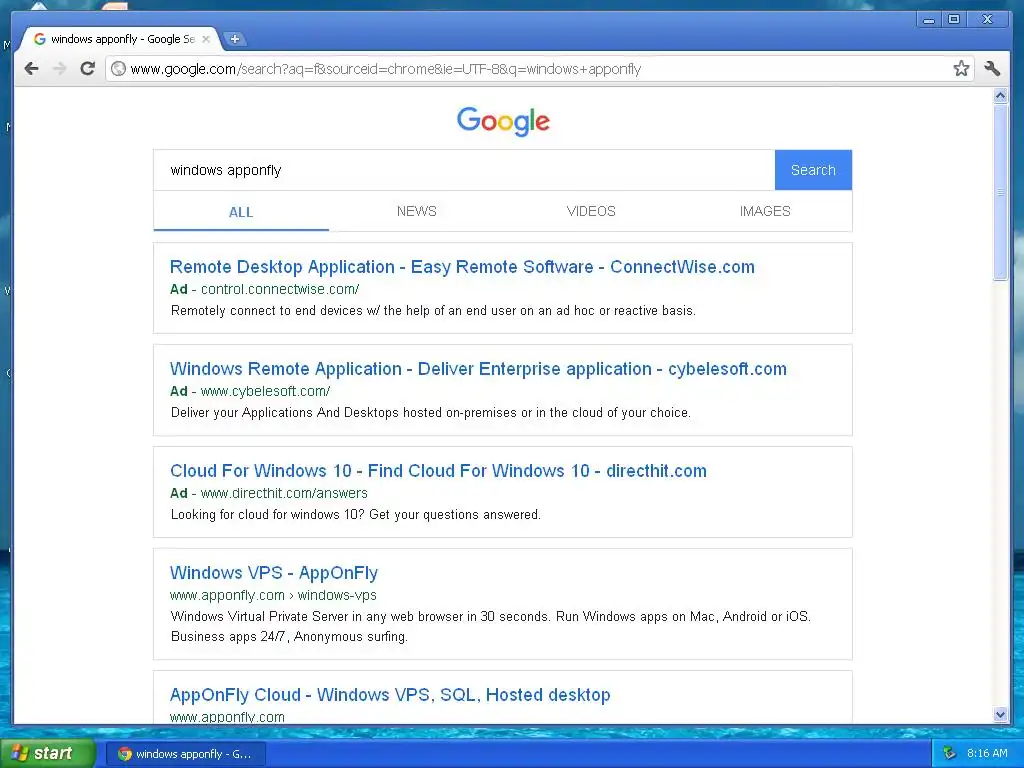Image resolution: width=1024 pixels, height=768 pixels.
Task: Click the scrollbar down arrow
Action: click(1000, 714)
